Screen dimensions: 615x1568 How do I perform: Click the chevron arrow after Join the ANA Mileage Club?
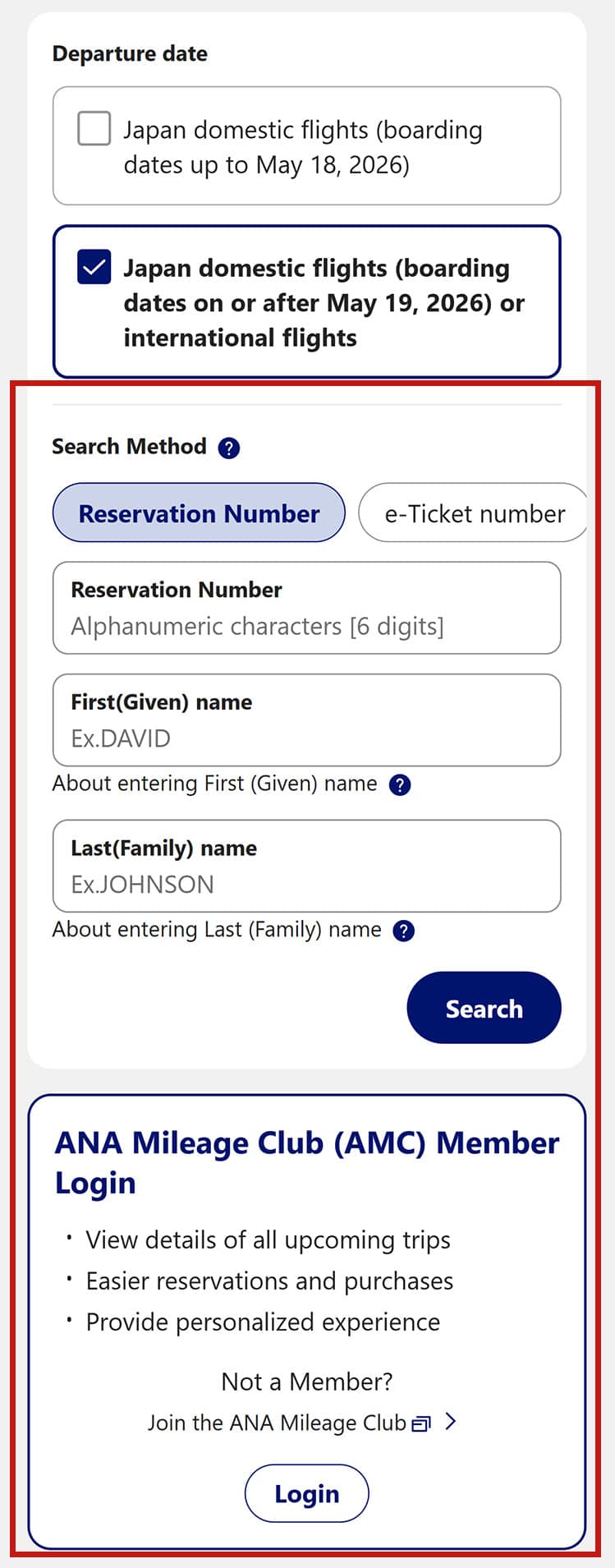(450, 1422)
